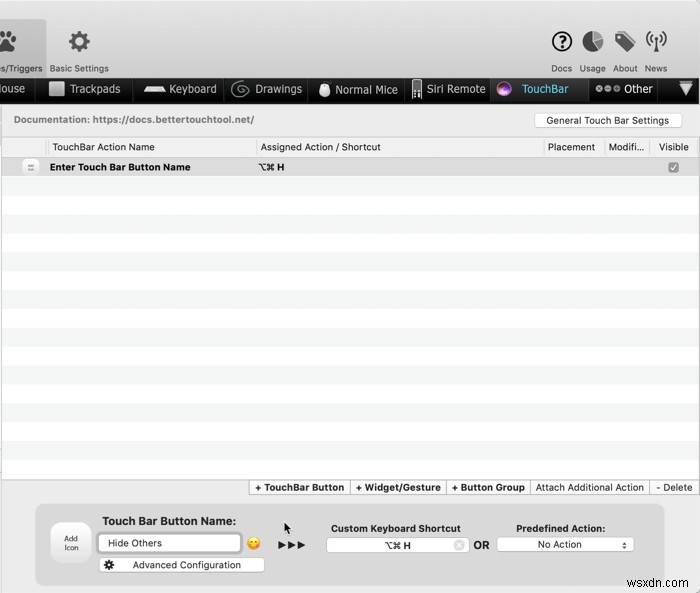Open the Predefined Action dropdown
Screen dimensions: 700x593
[565, 545]
